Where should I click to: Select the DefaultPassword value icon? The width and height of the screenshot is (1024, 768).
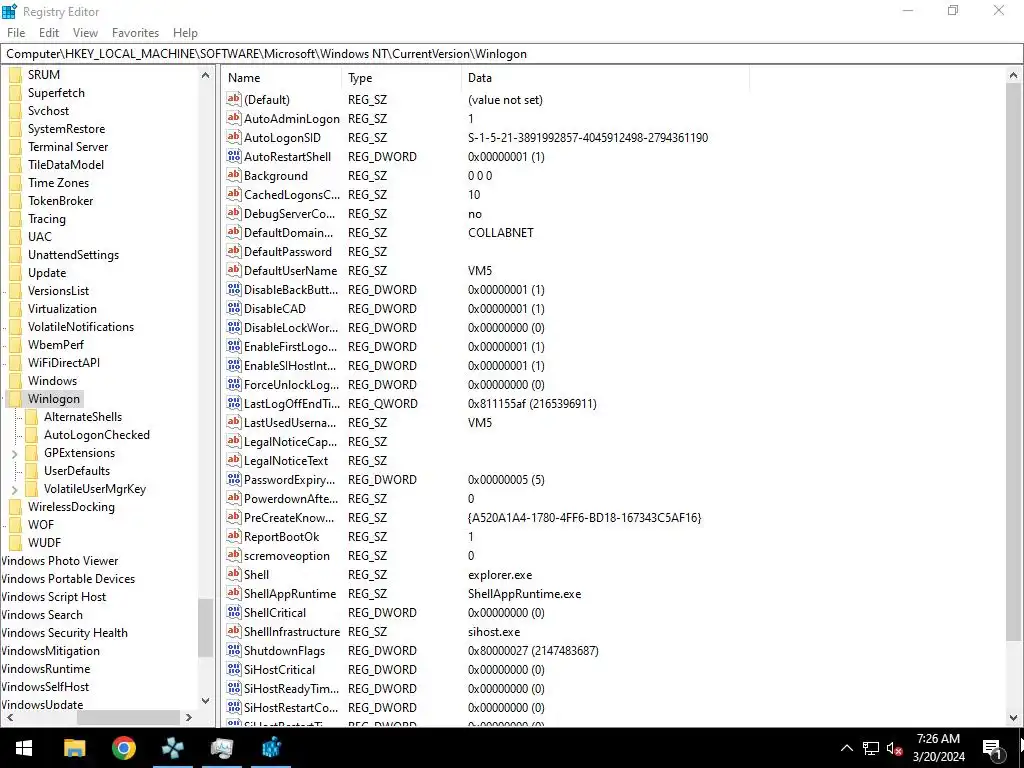(x=234, y=251)
